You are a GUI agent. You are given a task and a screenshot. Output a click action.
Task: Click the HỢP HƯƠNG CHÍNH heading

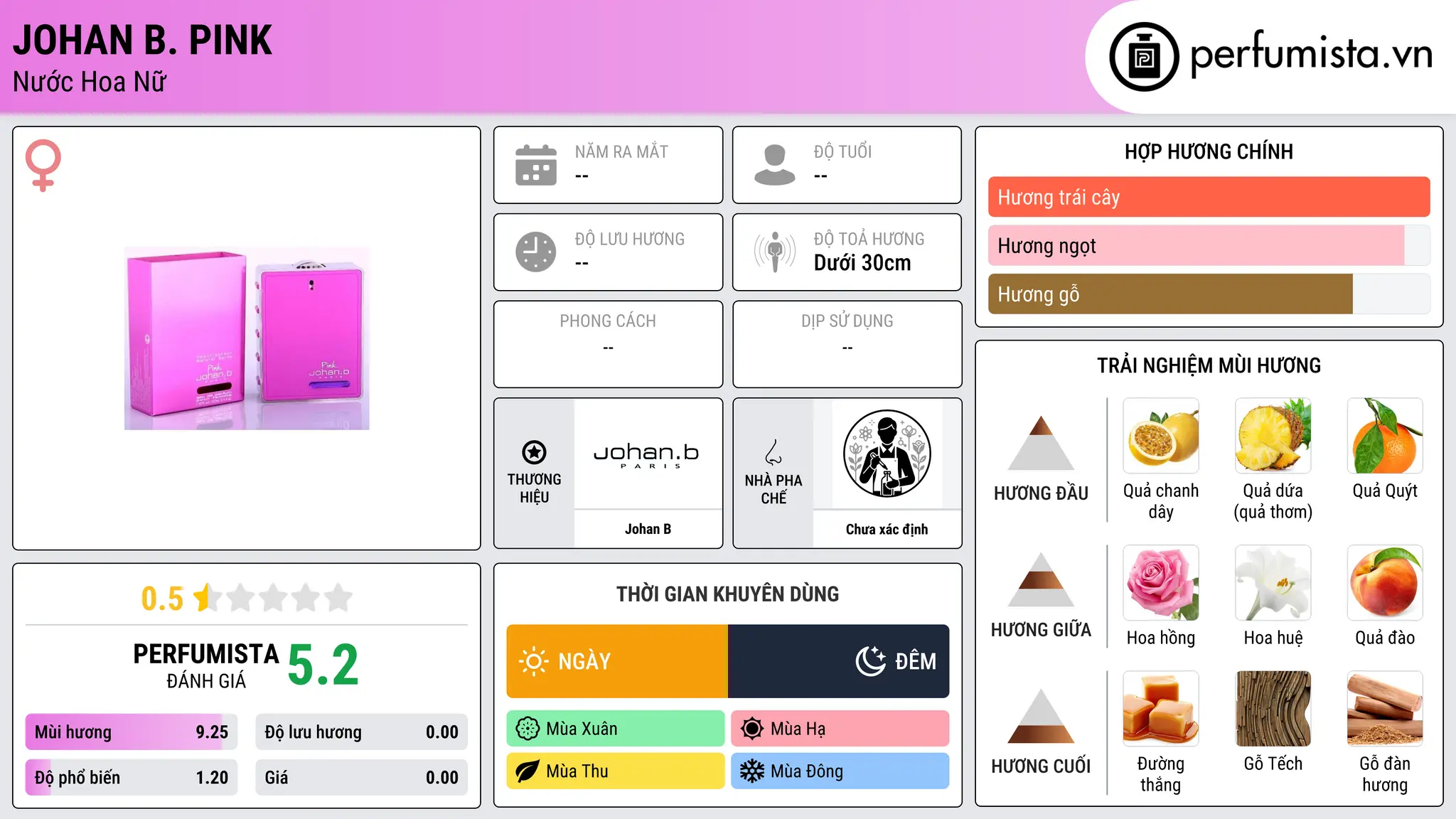tap(1209, 151)
